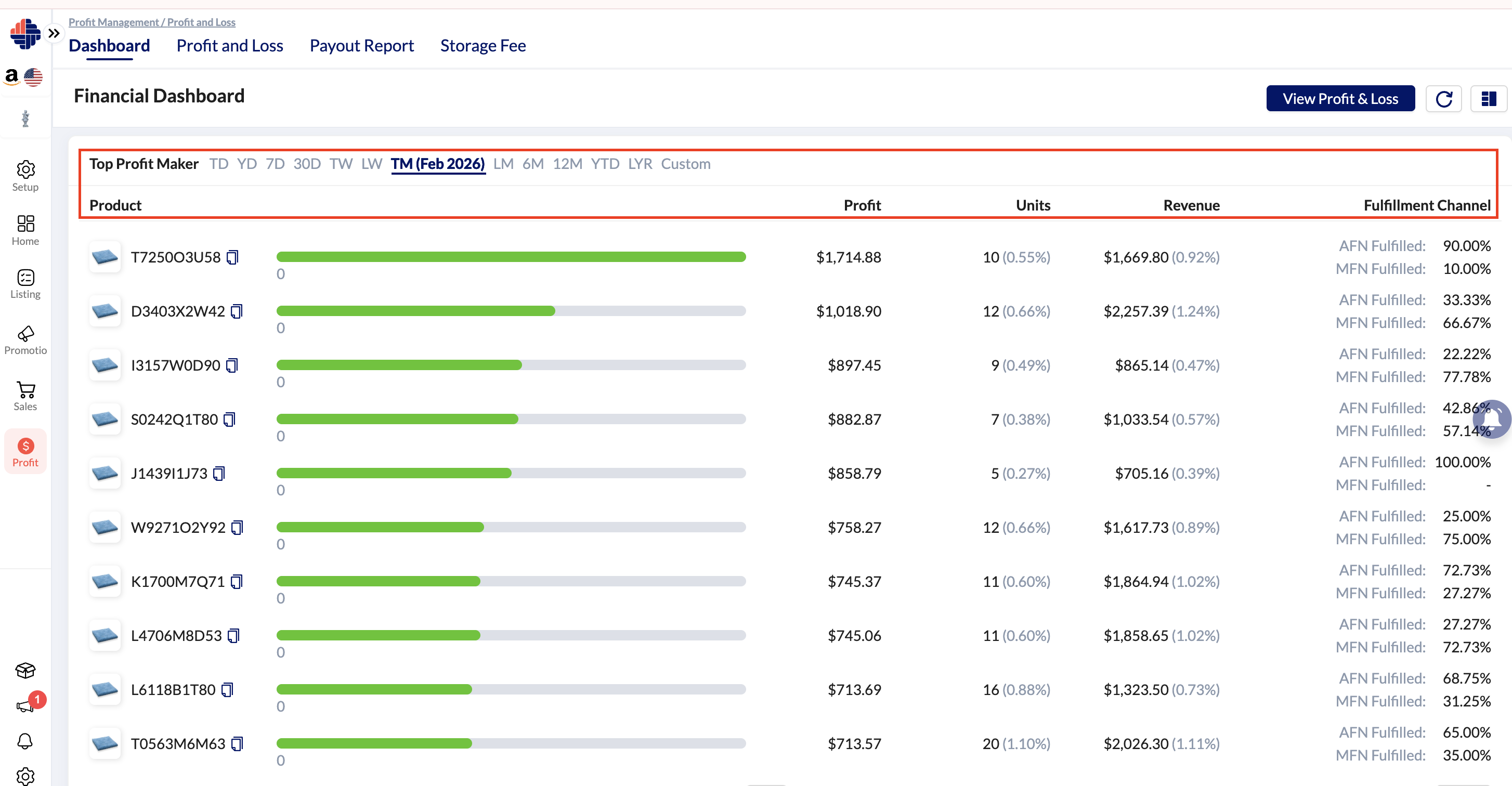Select the LM time range filter
The image size is (1512, 786).
tap(503, 164)
